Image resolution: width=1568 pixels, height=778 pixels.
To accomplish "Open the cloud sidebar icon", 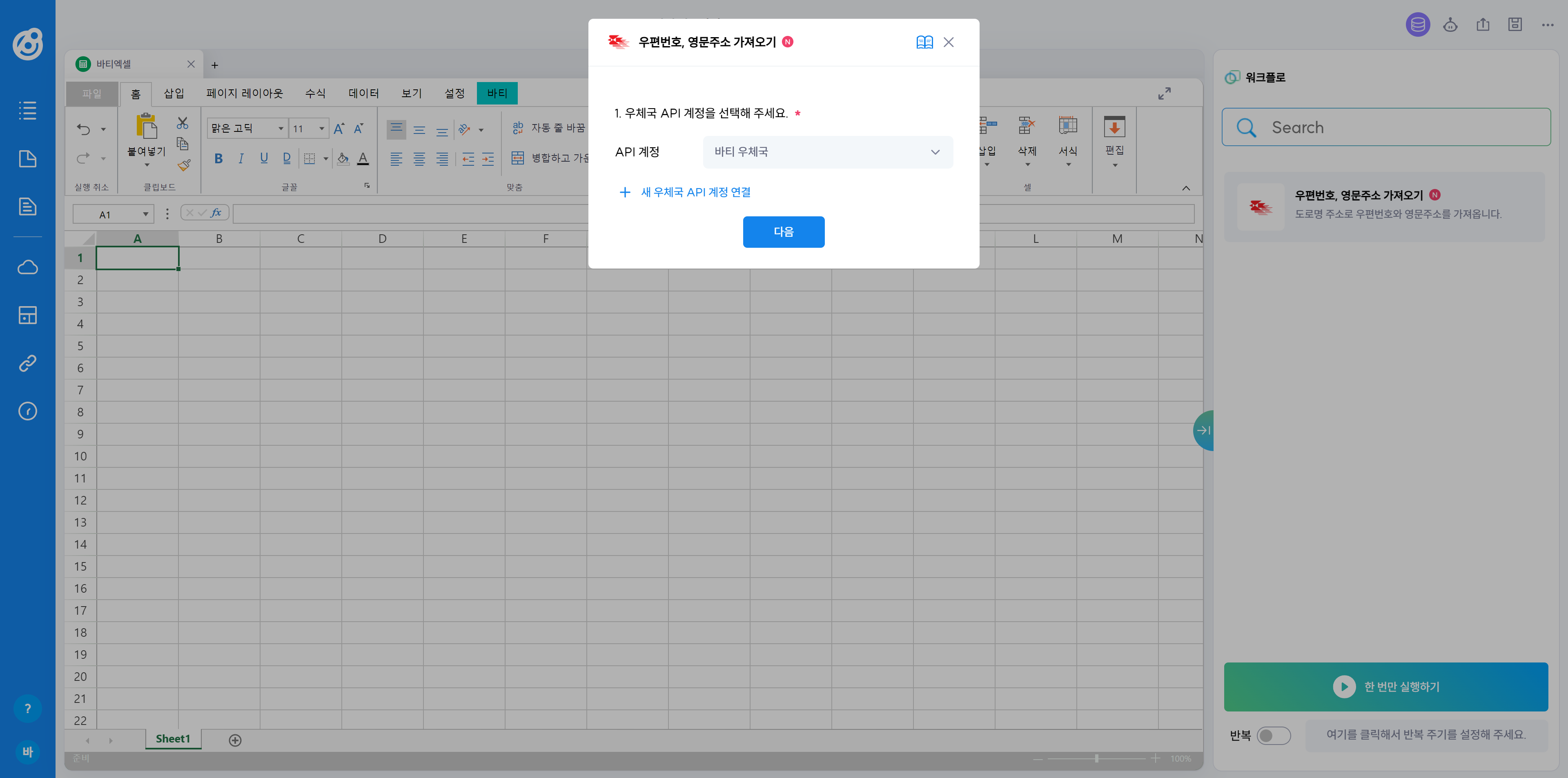I will coord(27,267).
